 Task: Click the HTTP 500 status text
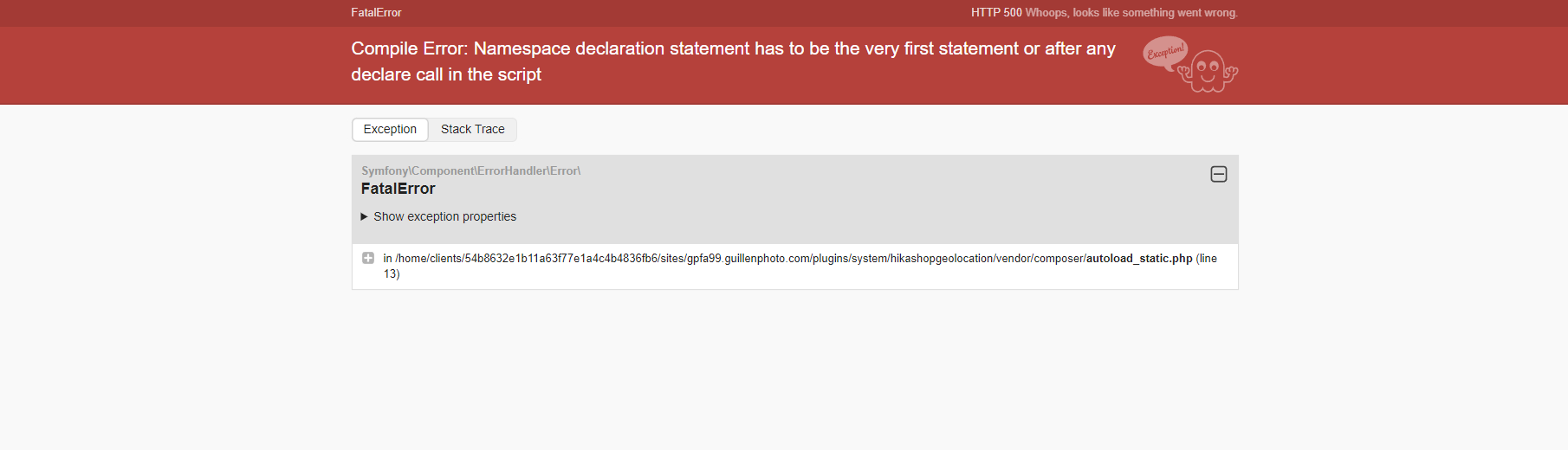tap(996, 13)
